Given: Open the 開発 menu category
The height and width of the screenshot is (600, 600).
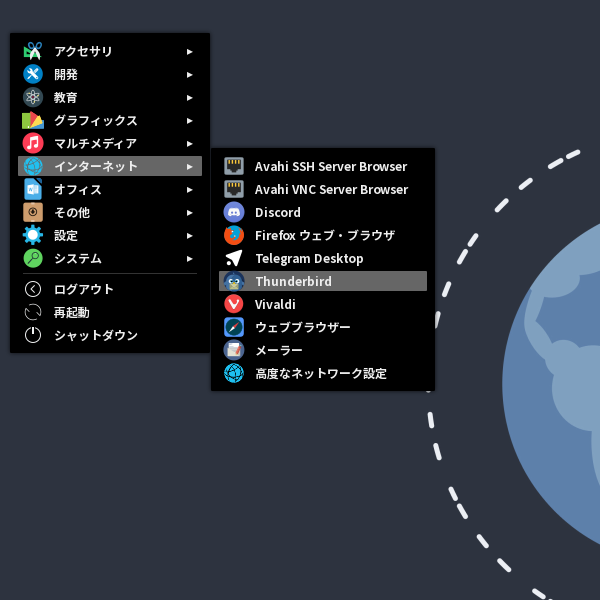Looking at the screenshot, I should [110, 74].
